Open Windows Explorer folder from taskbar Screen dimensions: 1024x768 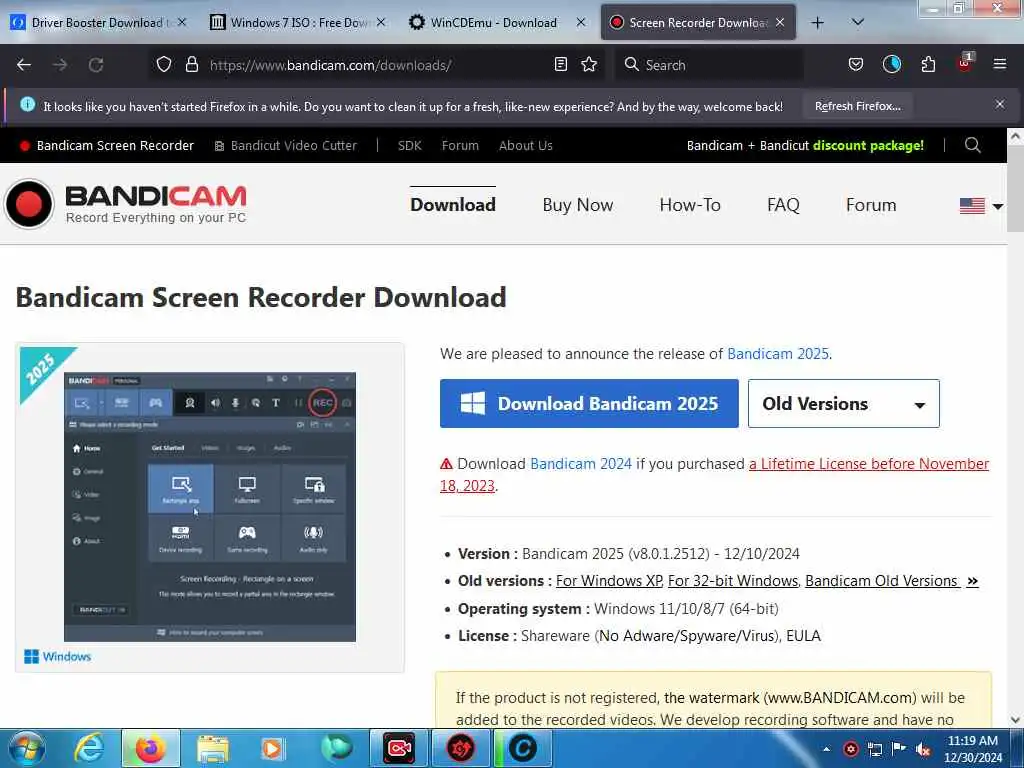coord(213,748)
